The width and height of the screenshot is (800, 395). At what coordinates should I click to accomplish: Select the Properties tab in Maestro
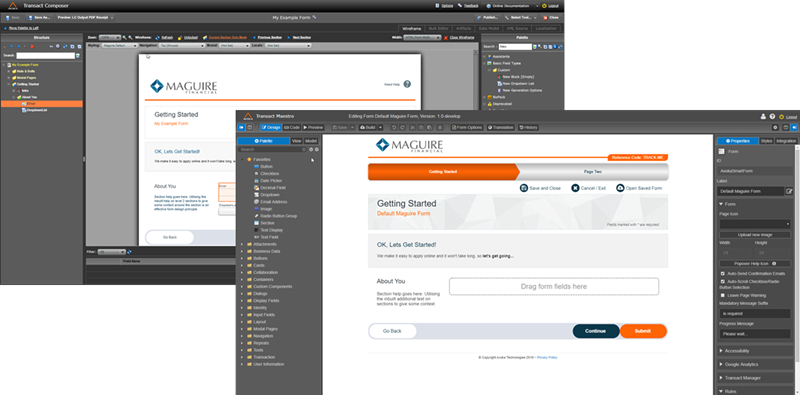point(737,141)
